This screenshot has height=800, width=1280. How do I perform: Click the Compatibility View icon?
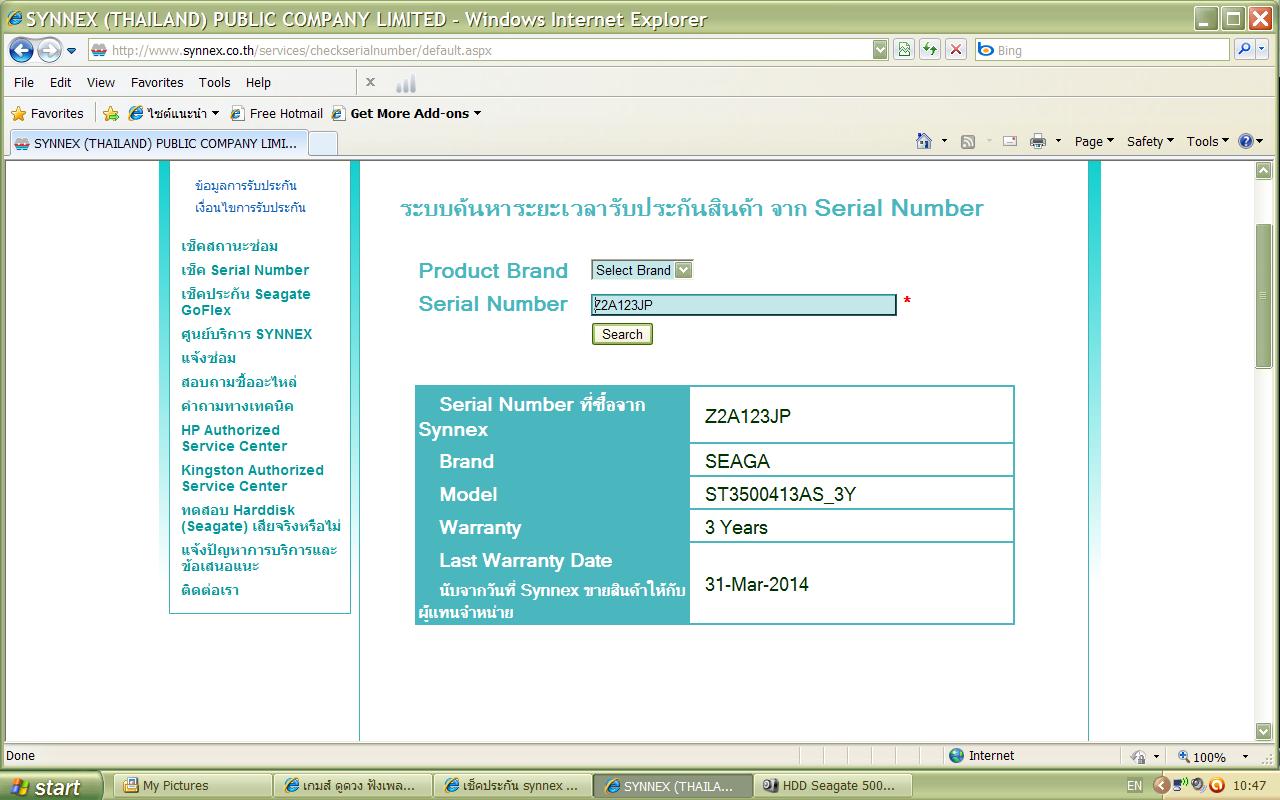pos(904,50)
